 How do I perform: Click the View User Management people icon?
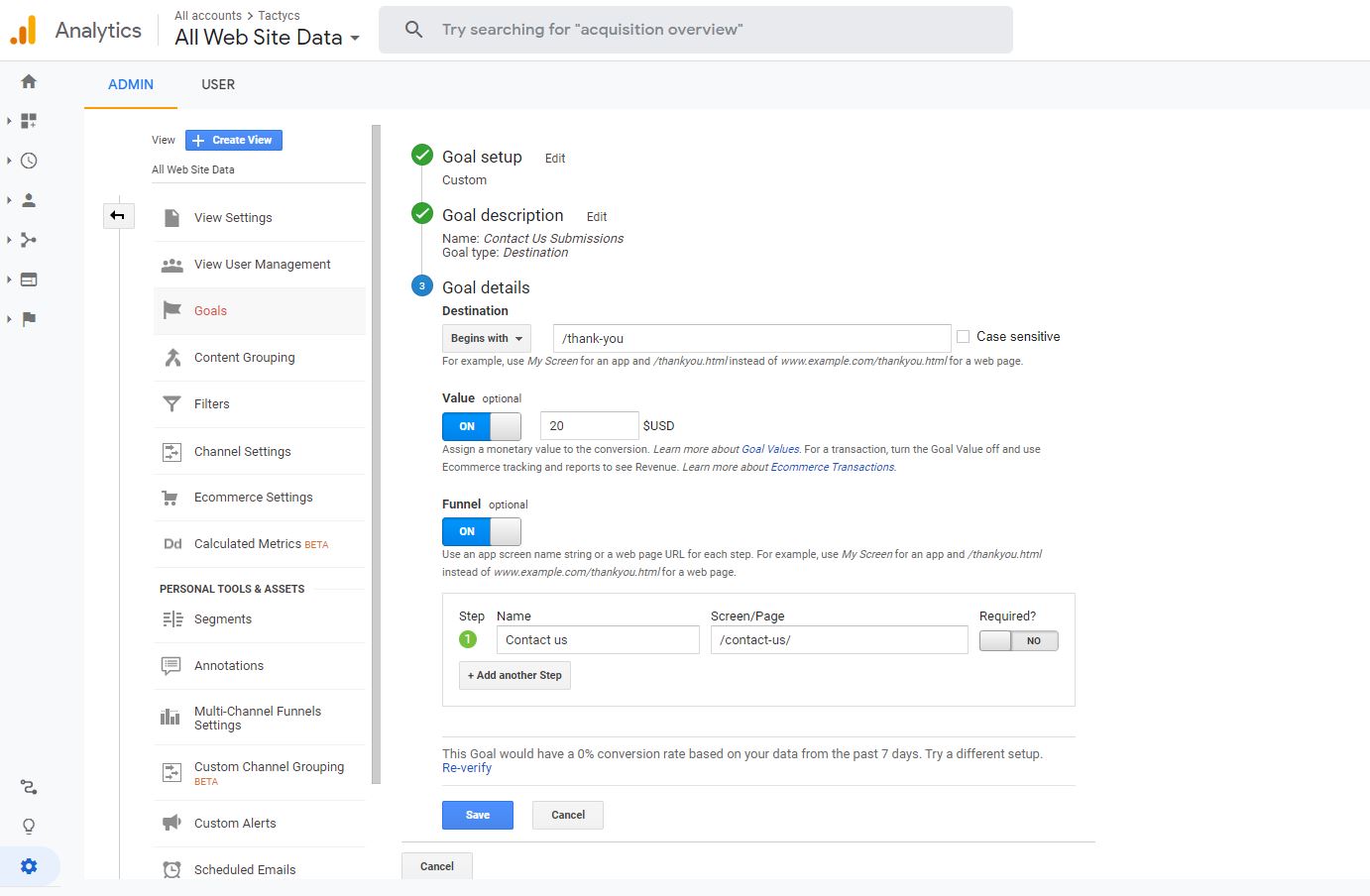[171, 265]
